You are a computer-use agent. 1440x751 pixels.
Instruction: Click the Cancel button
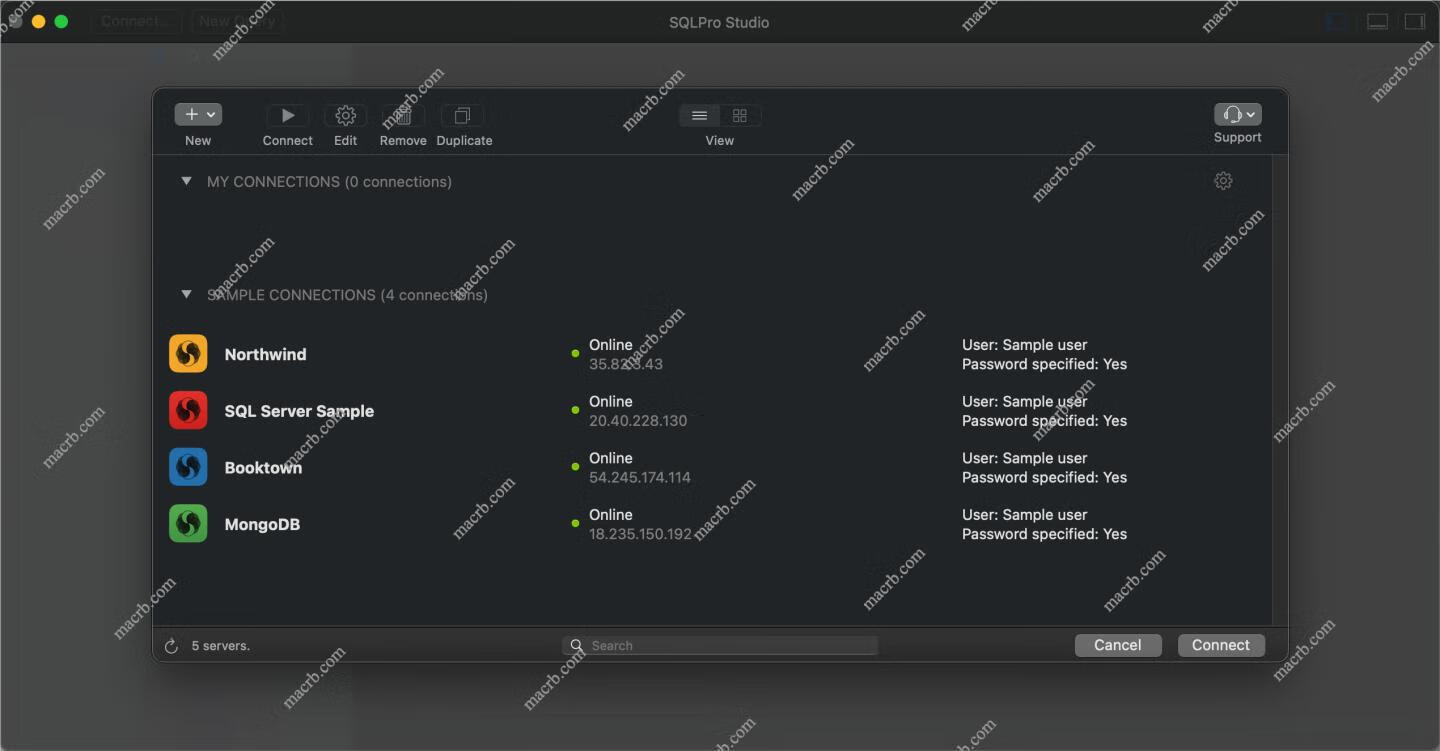(x=1118, y=645)
